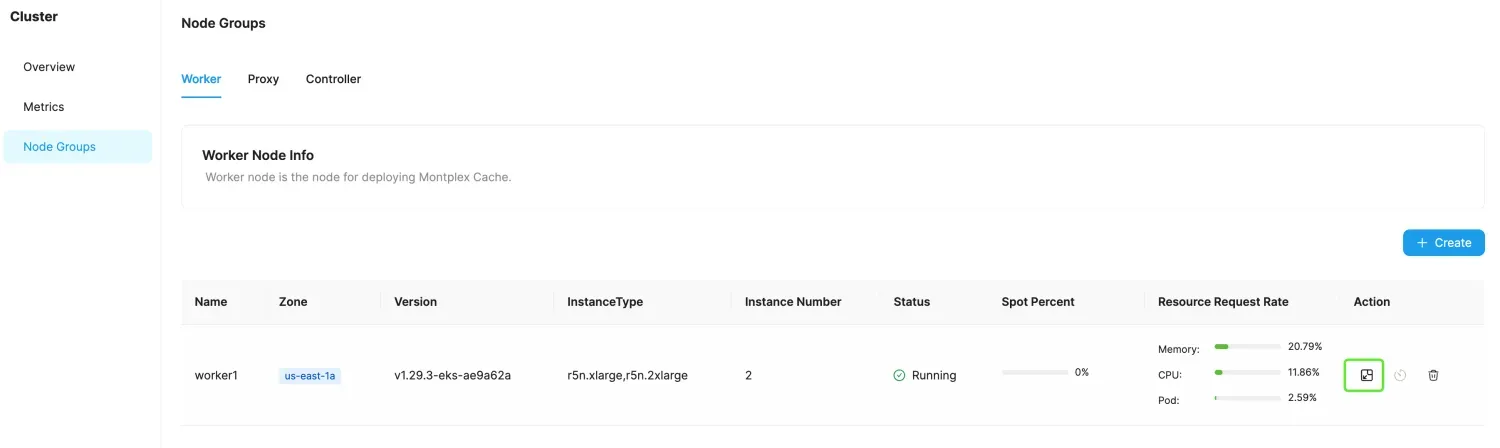Click the plus icon on Create button
Viewport: 1500px width, 448px height.
click(x=1422, y=243)
